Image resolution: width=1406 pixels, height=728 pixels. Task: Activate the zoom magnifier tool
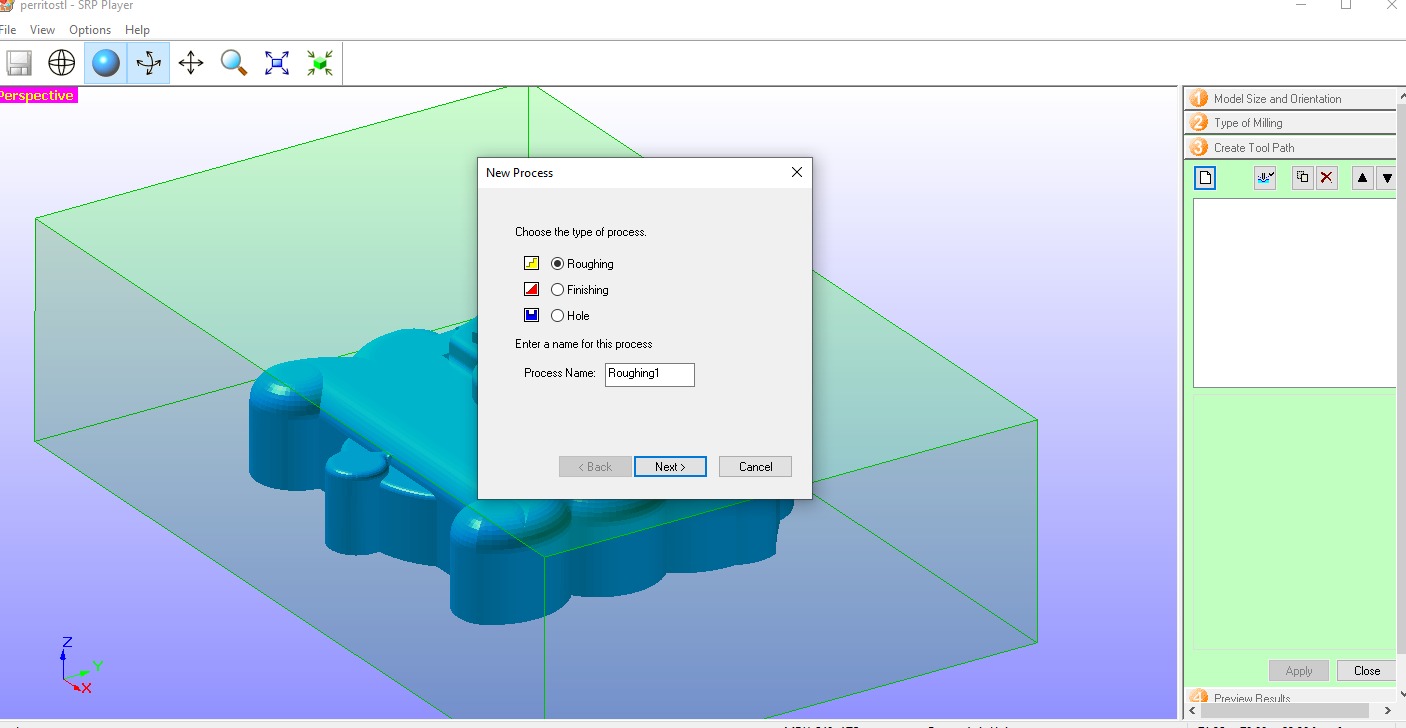[234, 63]
